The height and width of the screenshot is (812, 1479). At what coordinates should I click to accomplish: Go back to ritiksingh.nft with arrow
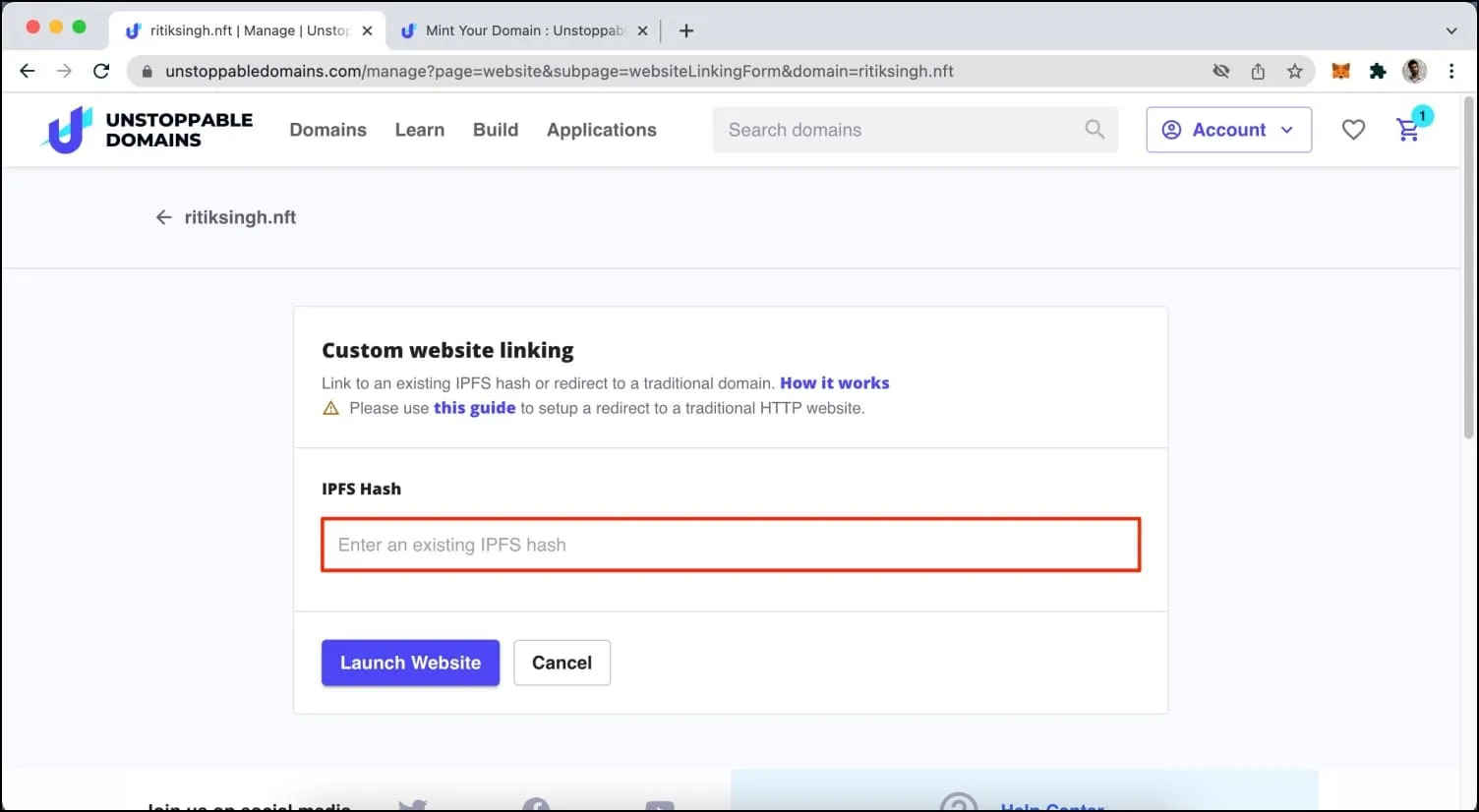click(x=163, y=217)
